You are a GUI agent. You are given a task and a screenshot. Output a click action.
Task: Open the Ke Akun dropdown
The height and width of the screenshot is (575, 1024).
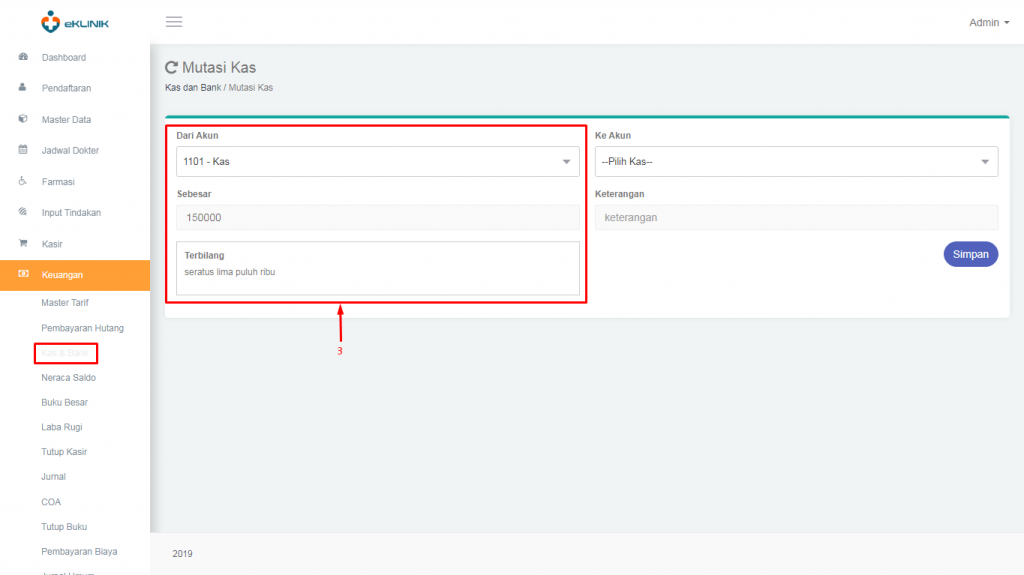click(796, 161)
